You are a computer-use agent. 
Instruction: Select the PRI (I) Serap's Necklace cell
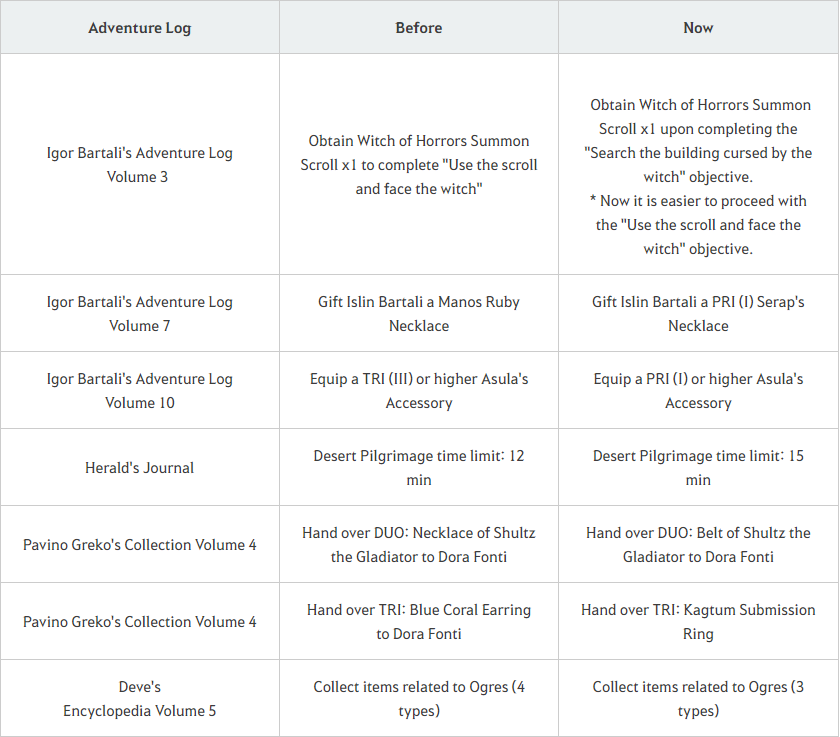[698, 314]
